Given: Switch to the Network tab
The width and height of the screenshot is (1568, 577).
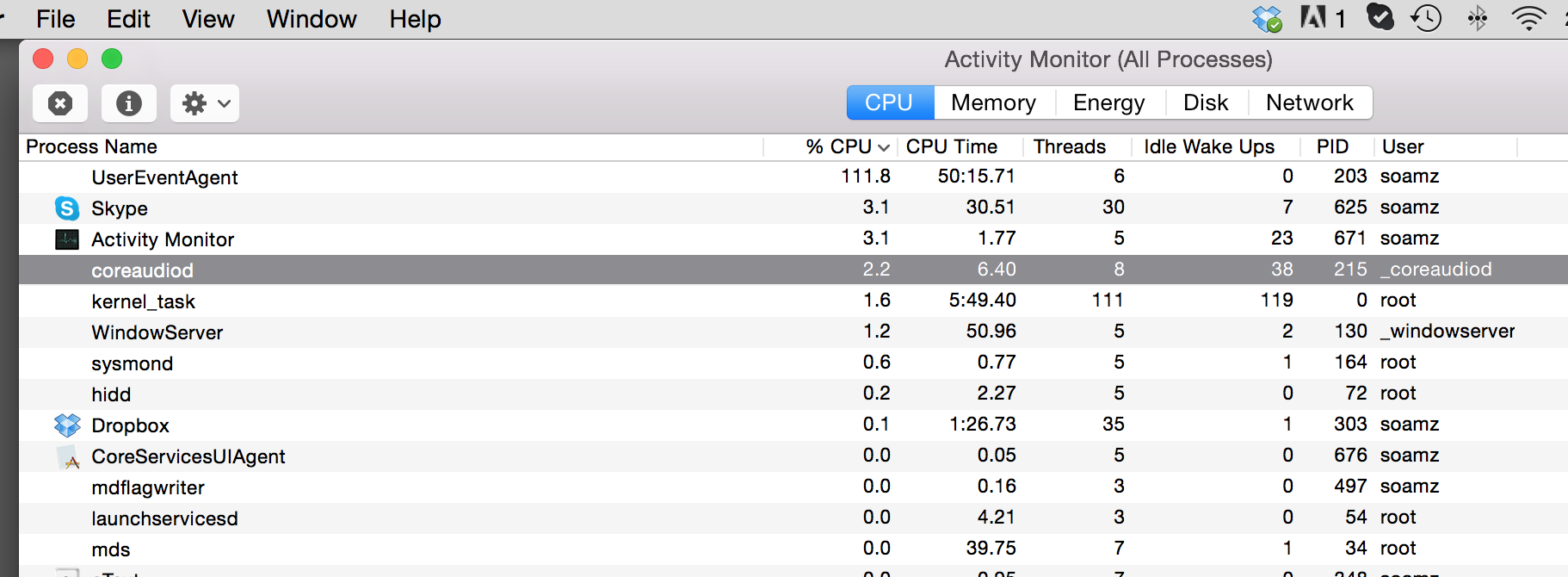Looking at the screenshot, I should point(1310,102).
